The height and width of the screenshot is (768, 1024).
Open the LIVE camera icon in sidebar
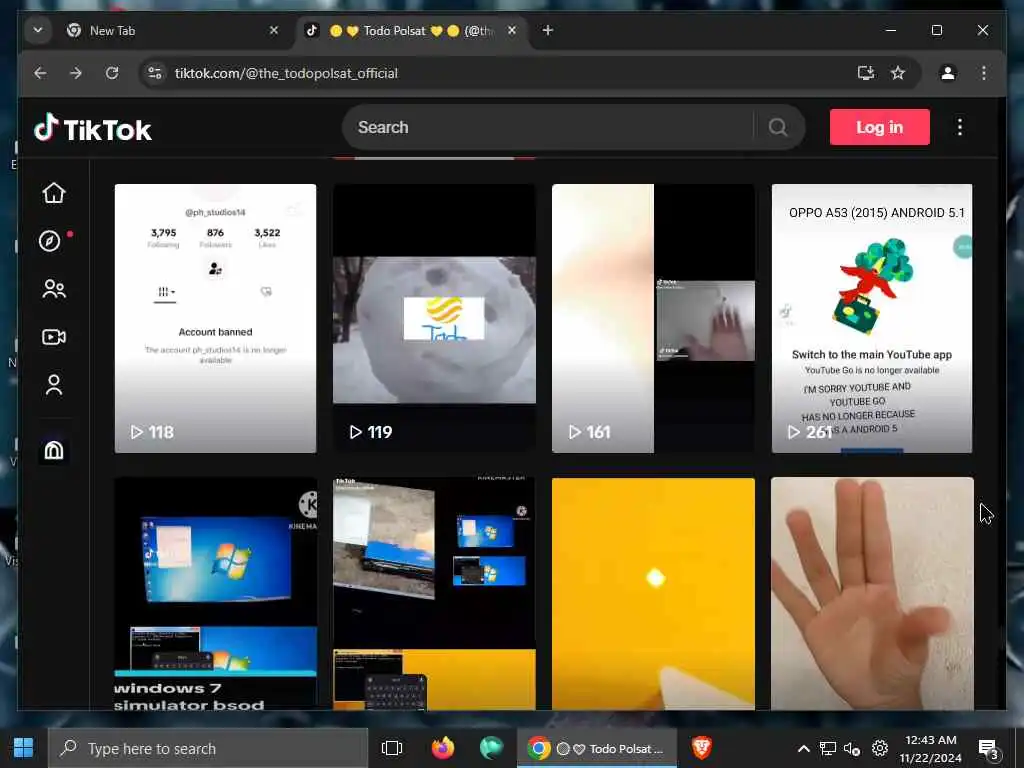coord(54,337)
